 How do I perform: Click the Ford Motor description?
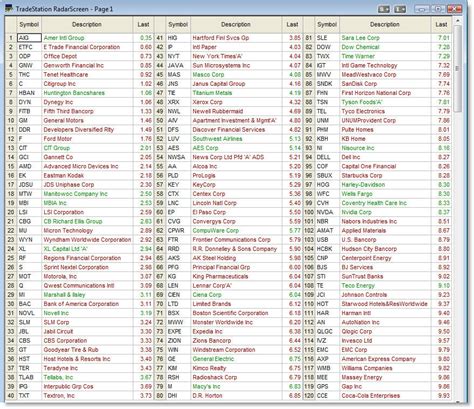point(58,139)
